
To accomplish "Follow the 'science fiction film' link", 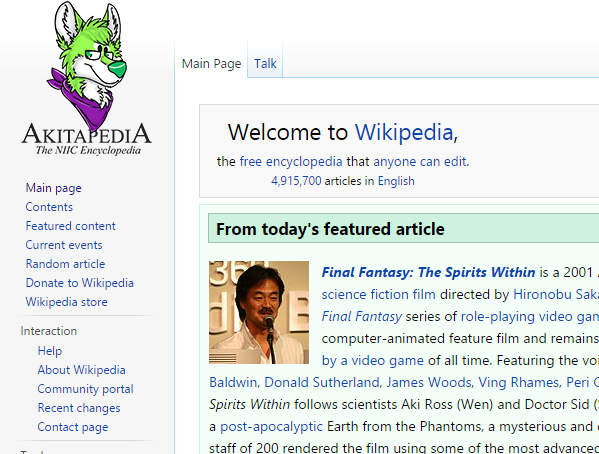I will [379, 294].
